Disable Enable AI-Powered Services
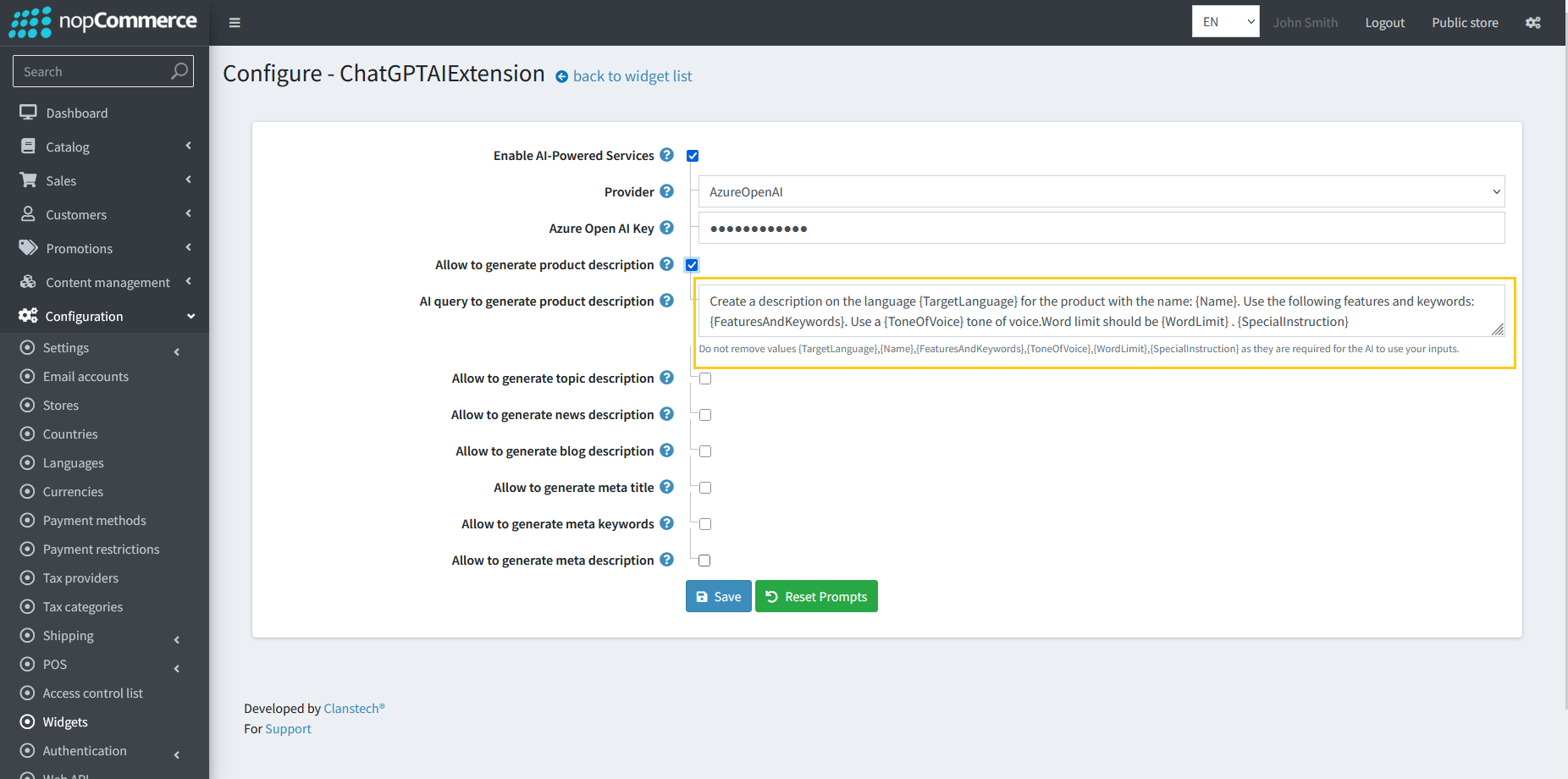This screenshot has height=779, width=1568. point(693,155)
